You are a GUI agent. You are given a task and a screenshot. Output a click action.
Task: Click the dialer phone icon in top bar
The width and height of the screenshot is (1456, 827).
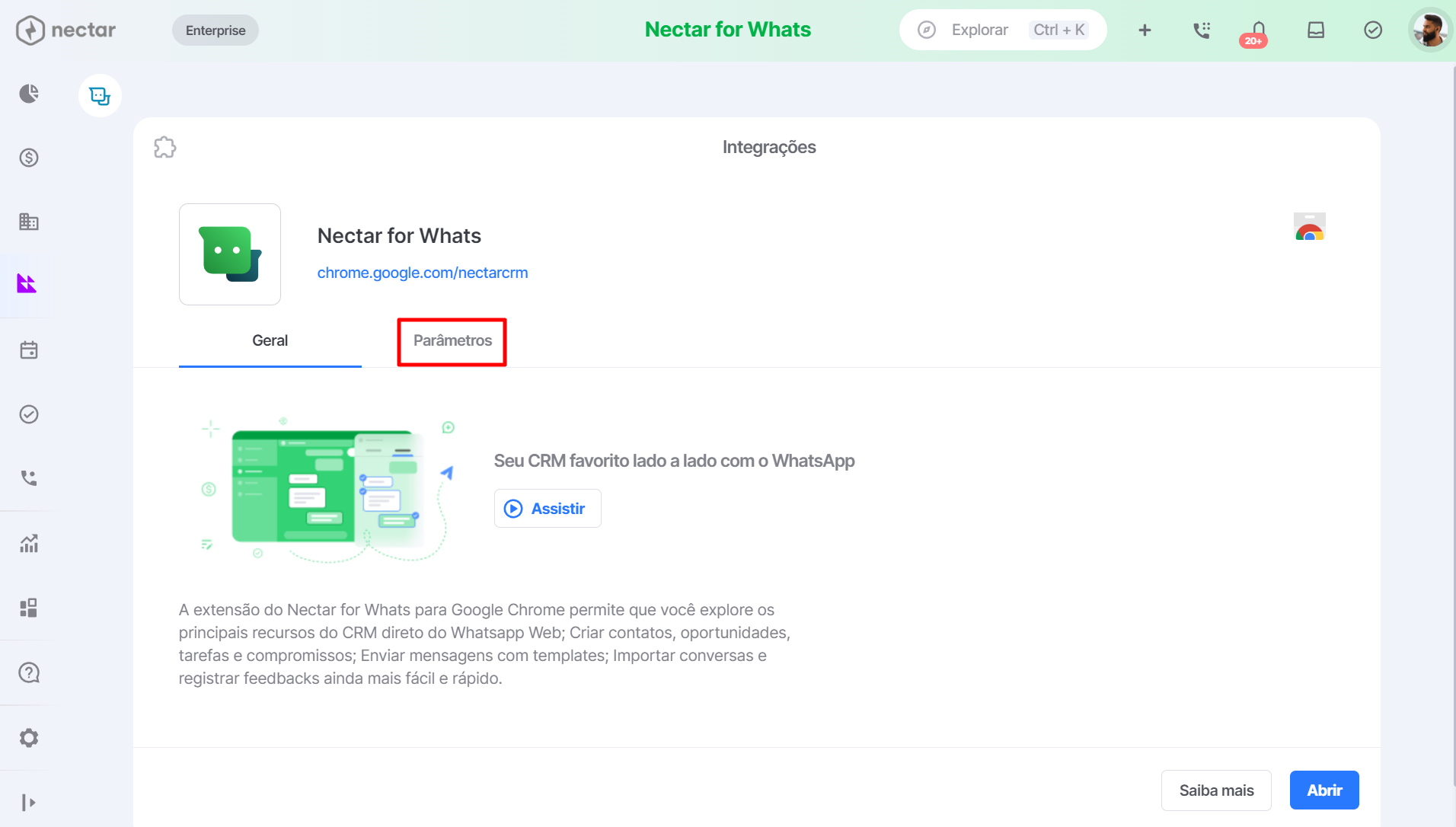[1202, 30]
